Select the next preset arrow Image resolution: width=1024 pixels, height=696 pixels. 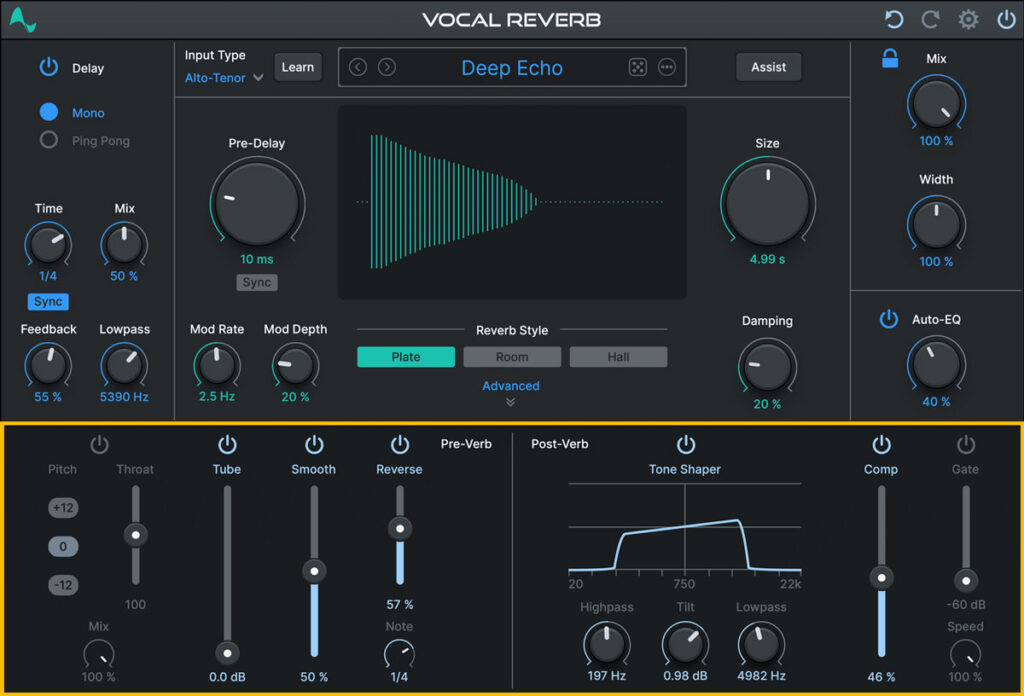coord(387,67)
